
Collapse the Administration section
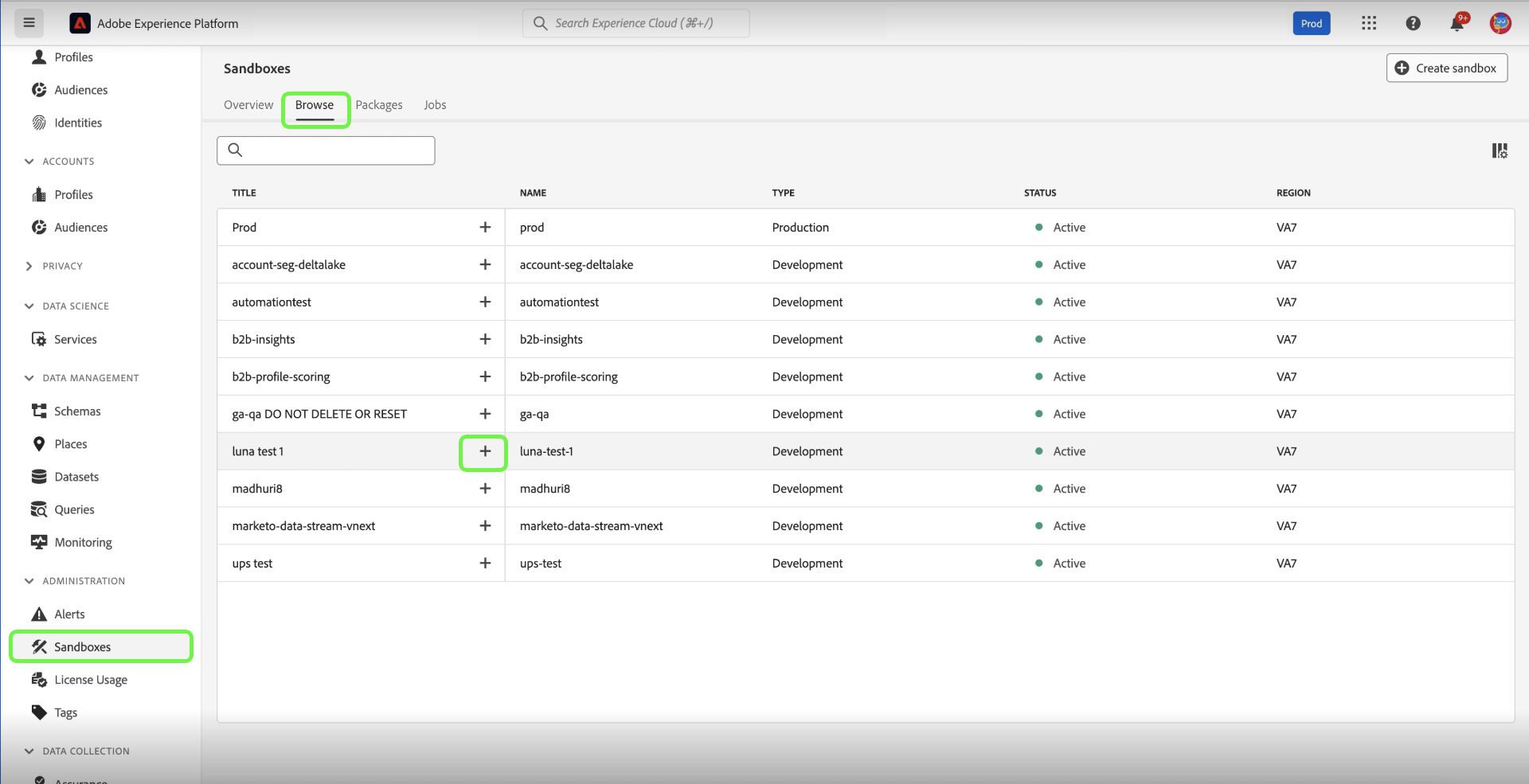(29, 581)
